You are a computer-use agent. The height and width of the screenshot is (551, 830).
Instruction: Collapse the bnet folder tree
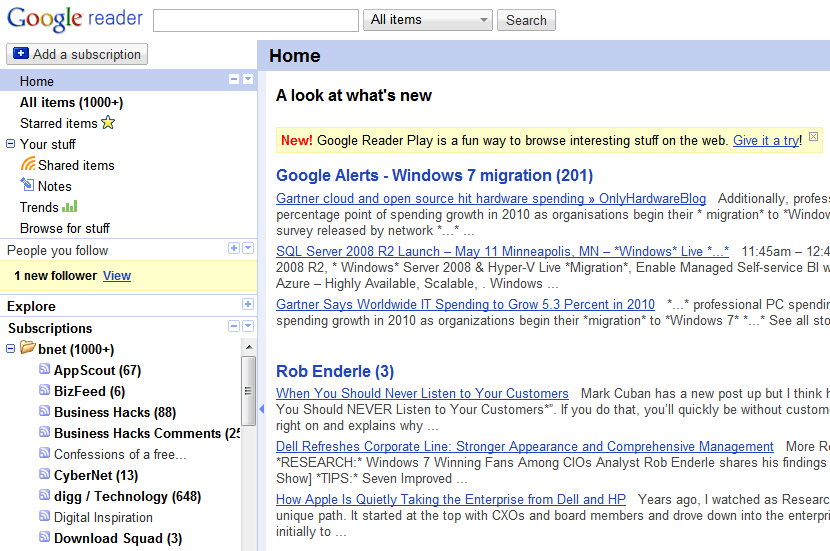[10, 348]
